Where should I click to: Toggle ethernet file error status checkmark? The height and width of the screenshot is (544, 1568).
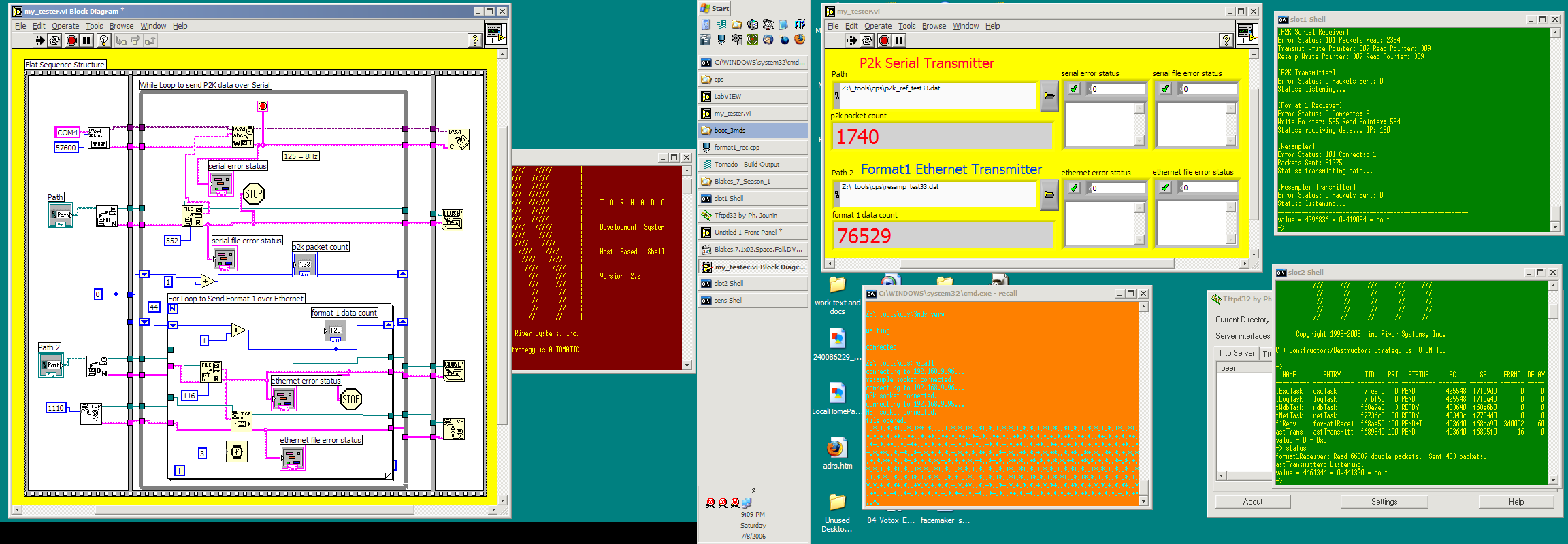pyautogui.click(x=1164, y=188)
